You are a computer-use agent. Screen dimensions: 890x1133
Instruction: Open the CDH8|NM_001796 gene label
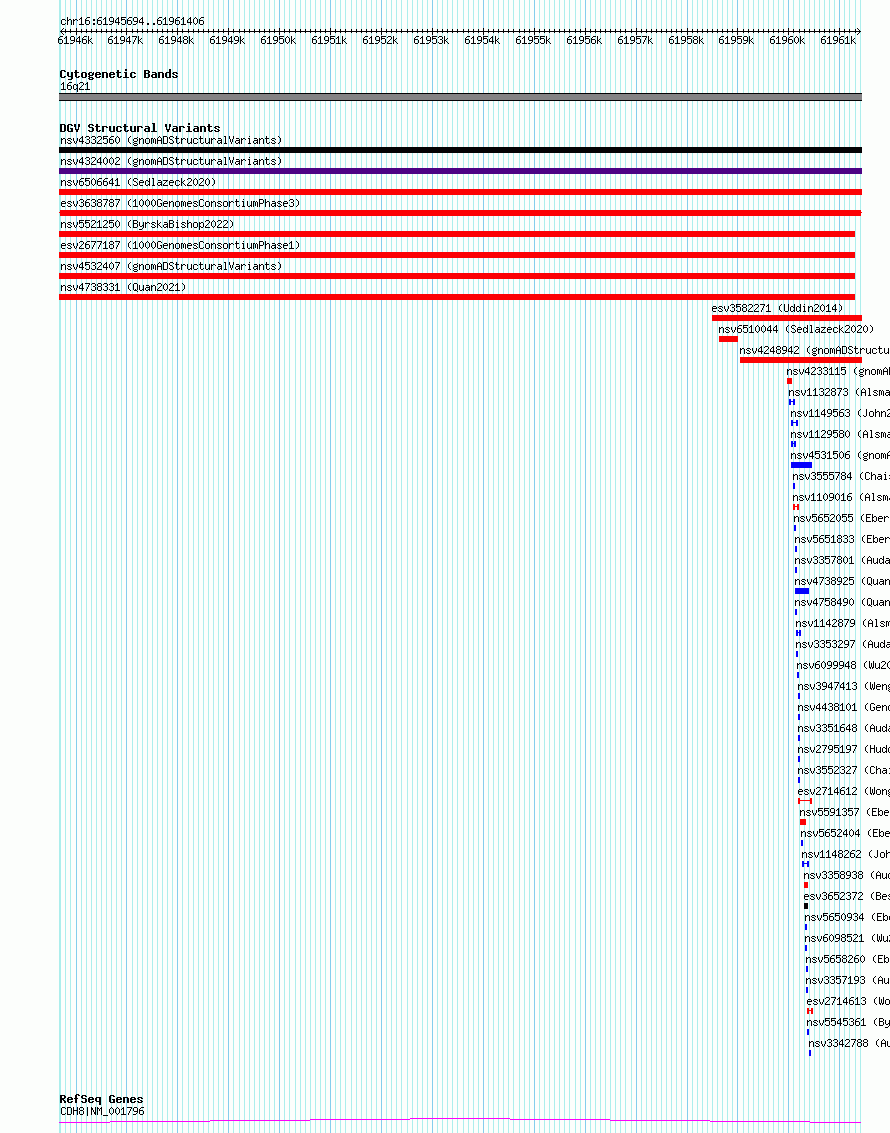(x=102, y=1111)
